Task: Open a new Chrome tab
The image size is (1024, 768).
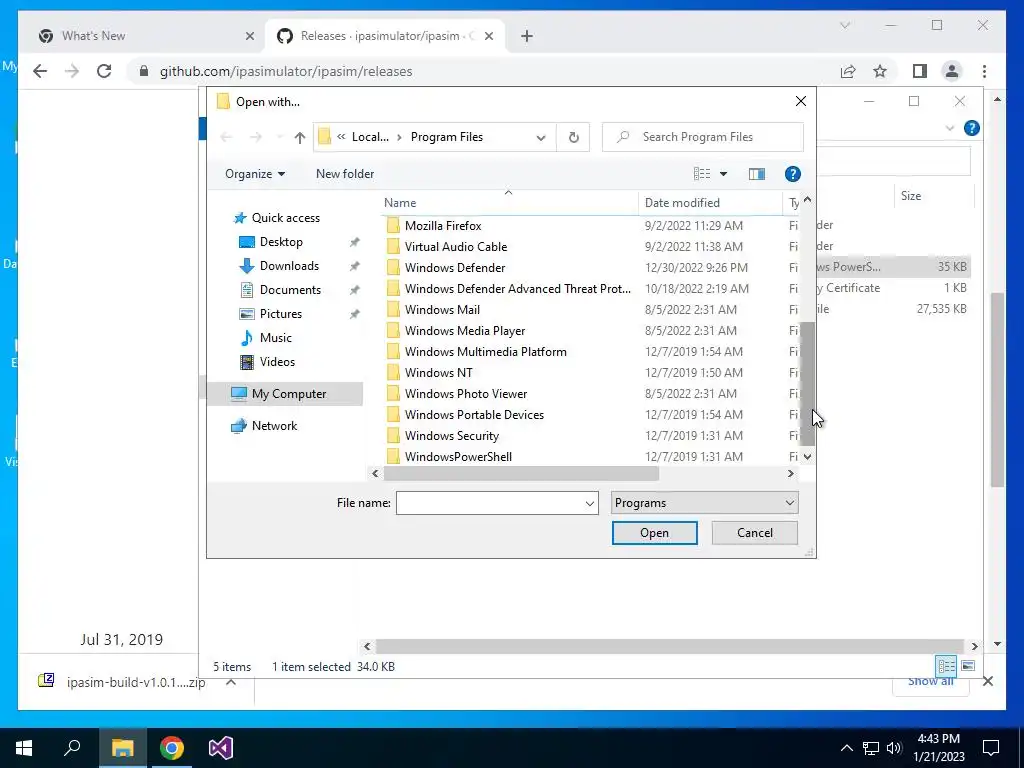Action: (x=527, y=37)
